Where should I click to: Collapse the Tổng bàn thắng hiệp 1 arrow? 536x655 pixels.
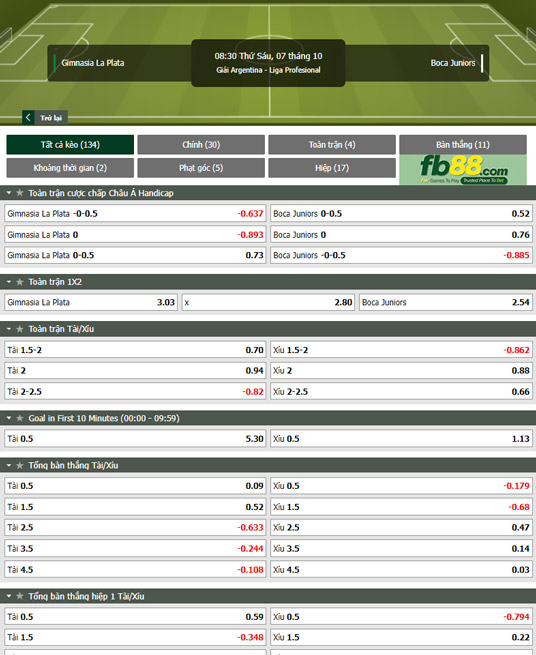[9, 596]
